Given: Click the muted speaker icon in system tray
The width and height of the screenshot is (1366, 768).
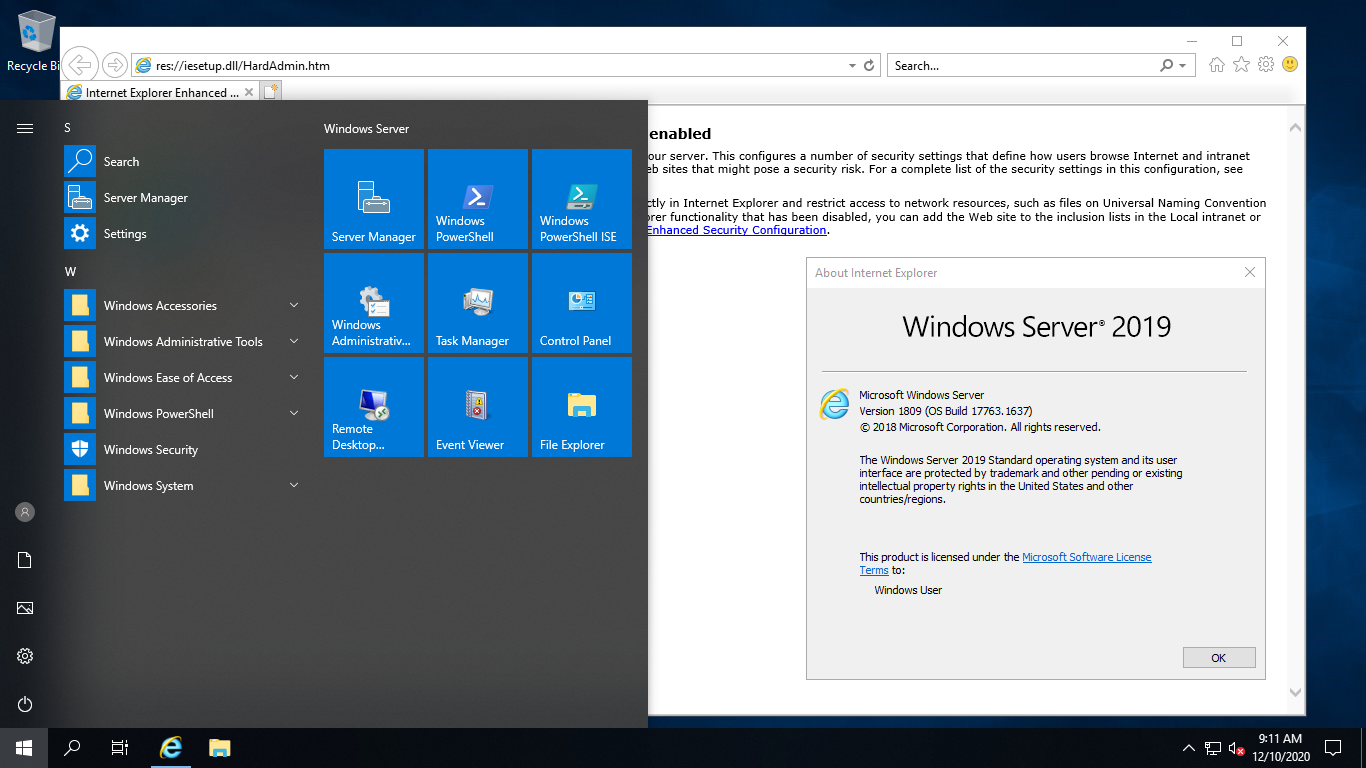Looking at the screenshot, I should click(1236, 748).
